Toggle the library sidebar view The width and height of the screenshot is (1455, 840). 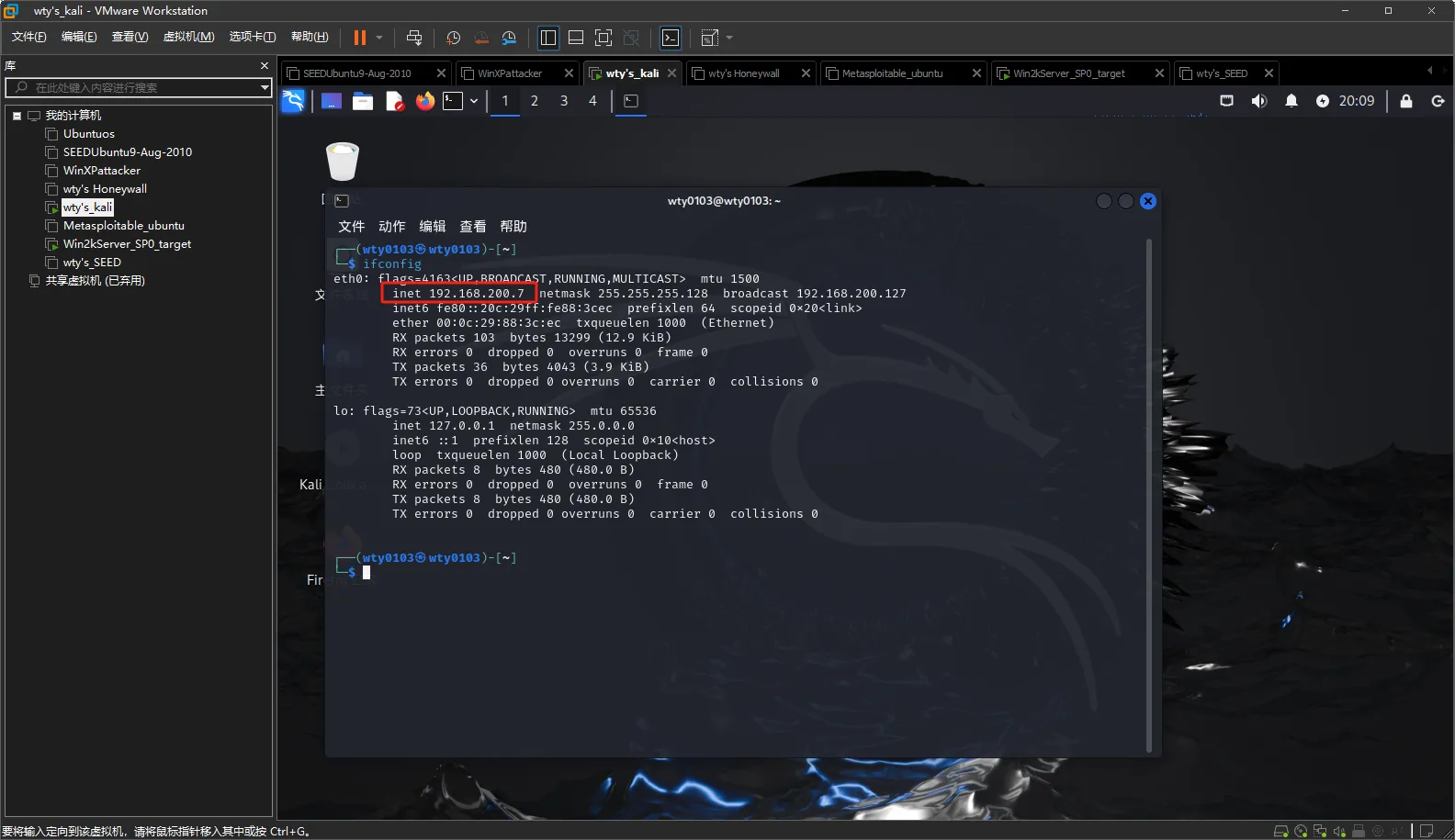548,38
